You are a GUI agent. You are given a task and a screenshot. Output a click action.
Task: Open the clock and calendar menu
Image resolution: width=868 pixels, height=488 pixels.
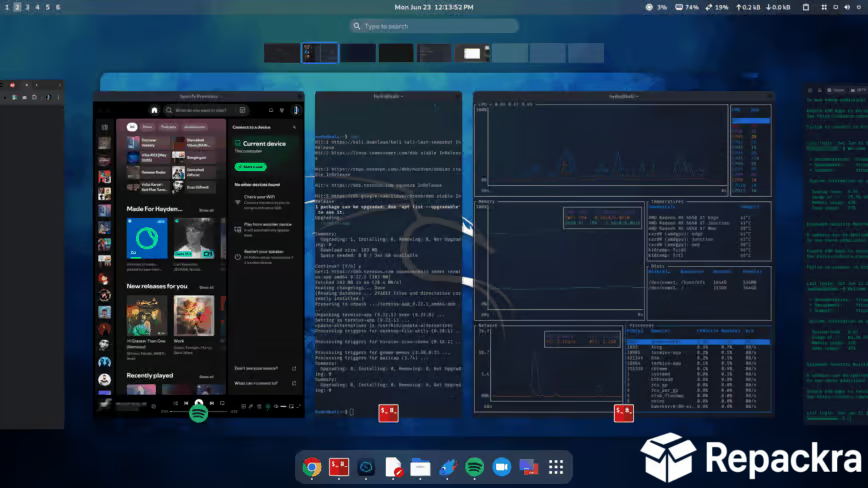pyautogui.click(x=433, y=7)
